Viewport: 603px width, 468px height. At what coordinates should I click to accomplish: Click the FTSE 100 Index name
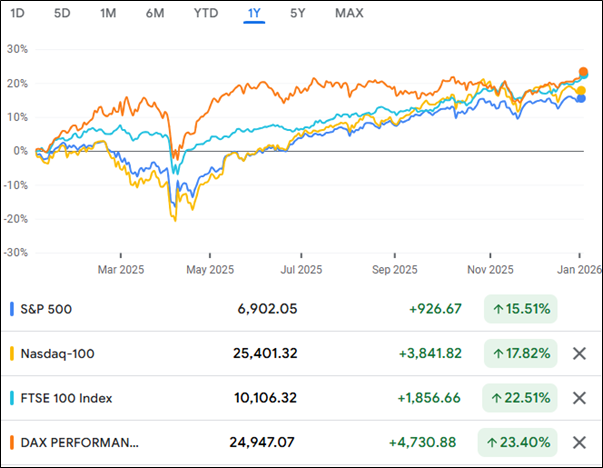click(x=66, y=398)
